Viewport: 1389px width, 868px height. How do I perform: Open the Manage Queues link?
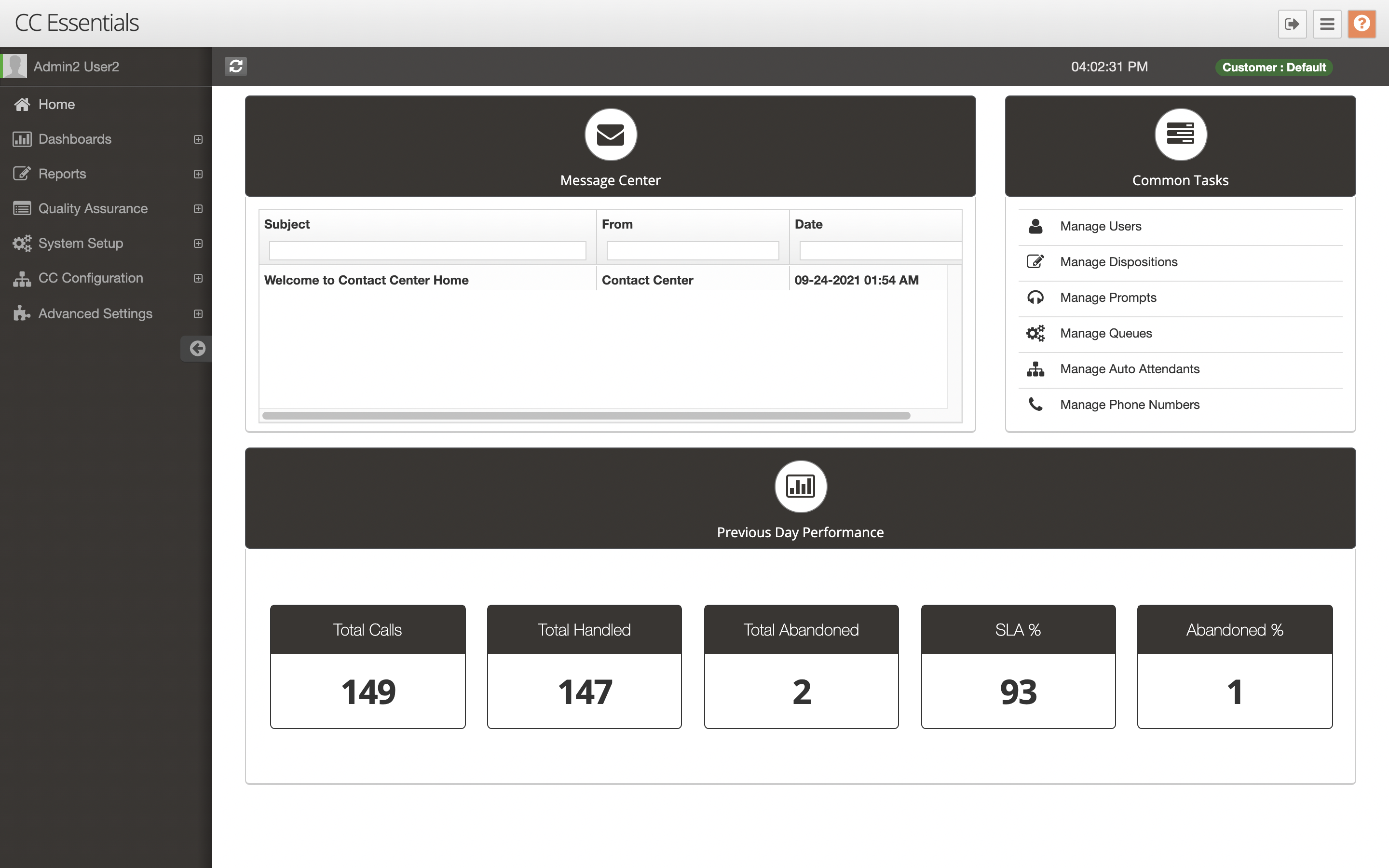[1105, 333]
